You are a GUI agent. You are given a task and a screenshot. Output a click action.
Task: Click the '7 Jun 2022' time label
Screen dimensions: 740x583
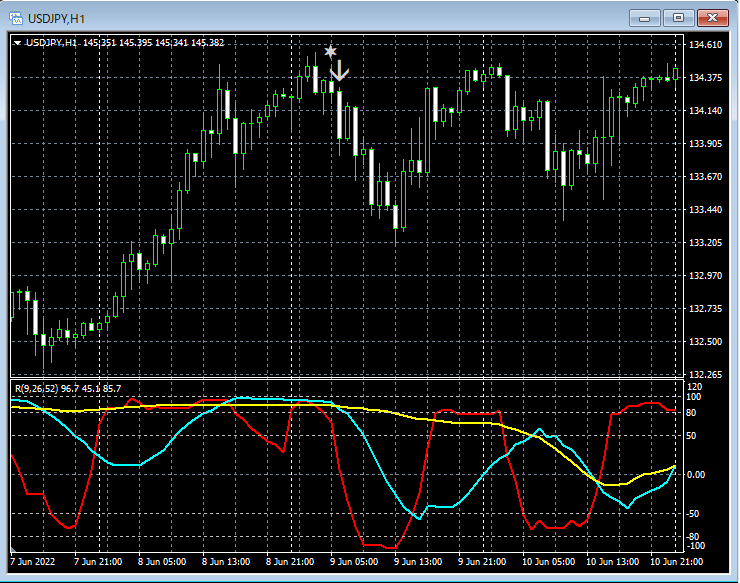[x=32, y=562]
